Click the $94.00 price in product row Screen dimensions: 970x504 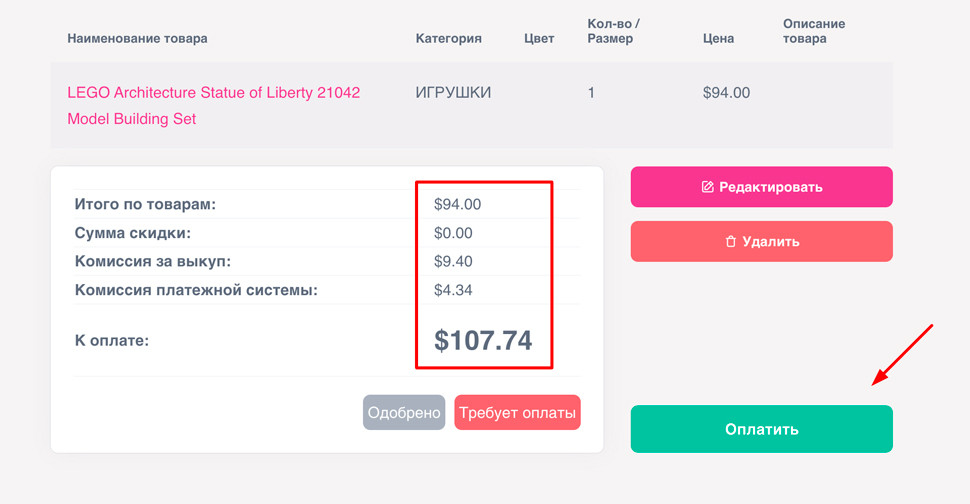[726, 93]
